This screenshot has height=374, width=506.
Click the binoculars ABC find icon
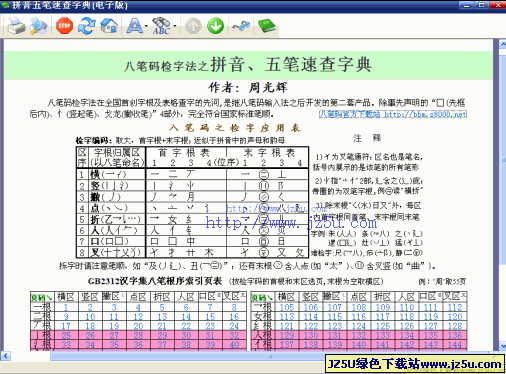(161, 26)
